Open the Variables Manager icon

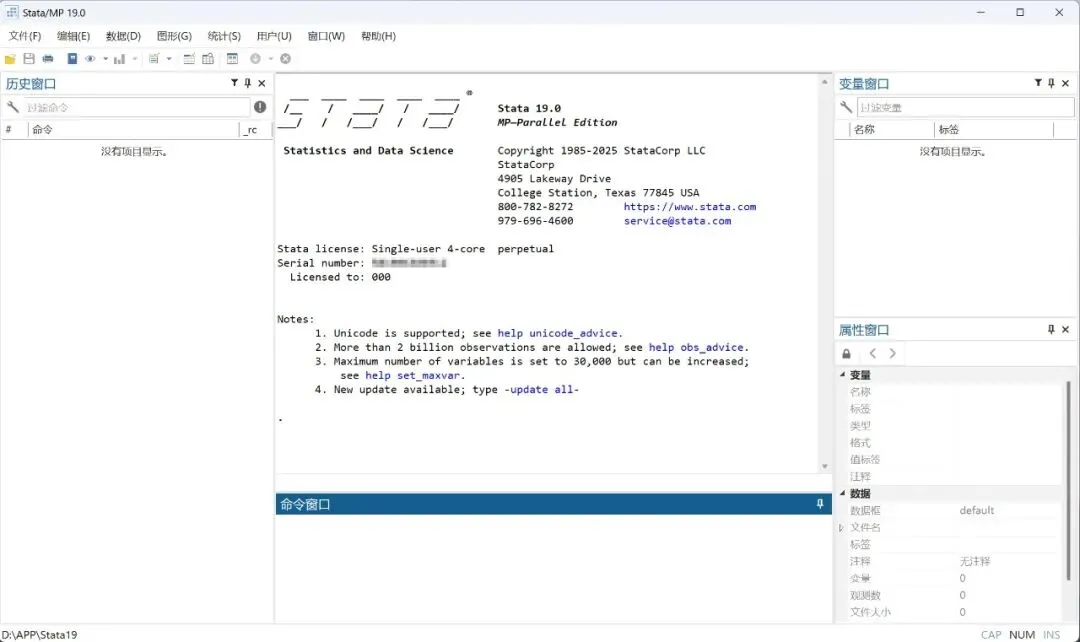tap(232, 59)
